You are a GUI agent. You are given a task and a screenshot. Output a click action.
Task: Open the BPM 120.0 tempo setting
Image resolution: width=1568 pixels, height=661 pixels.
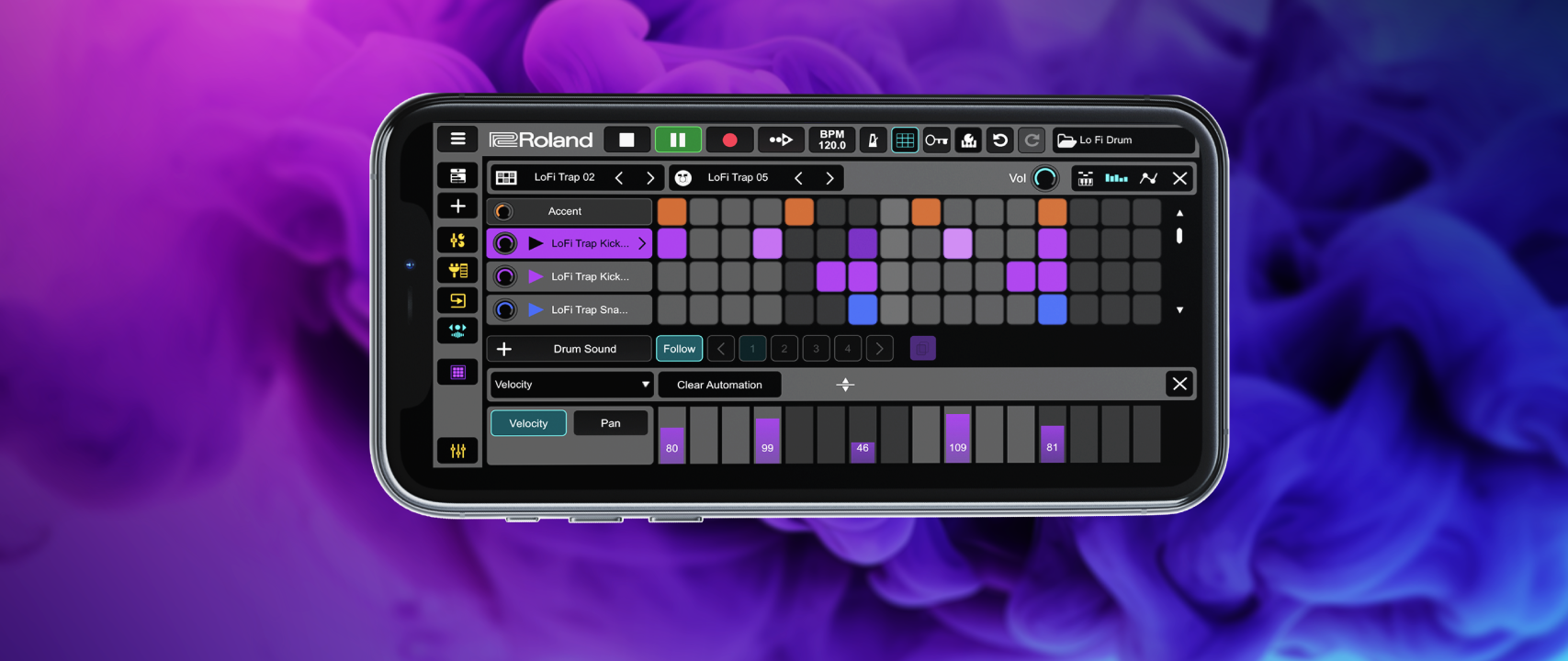(832, 140)
